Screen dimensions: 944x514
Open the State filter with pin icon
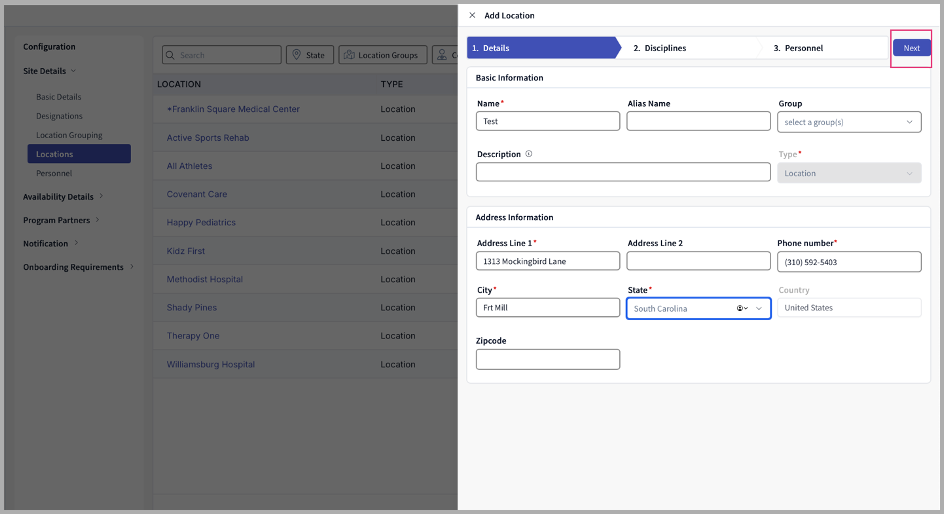(x=308, y=55)
